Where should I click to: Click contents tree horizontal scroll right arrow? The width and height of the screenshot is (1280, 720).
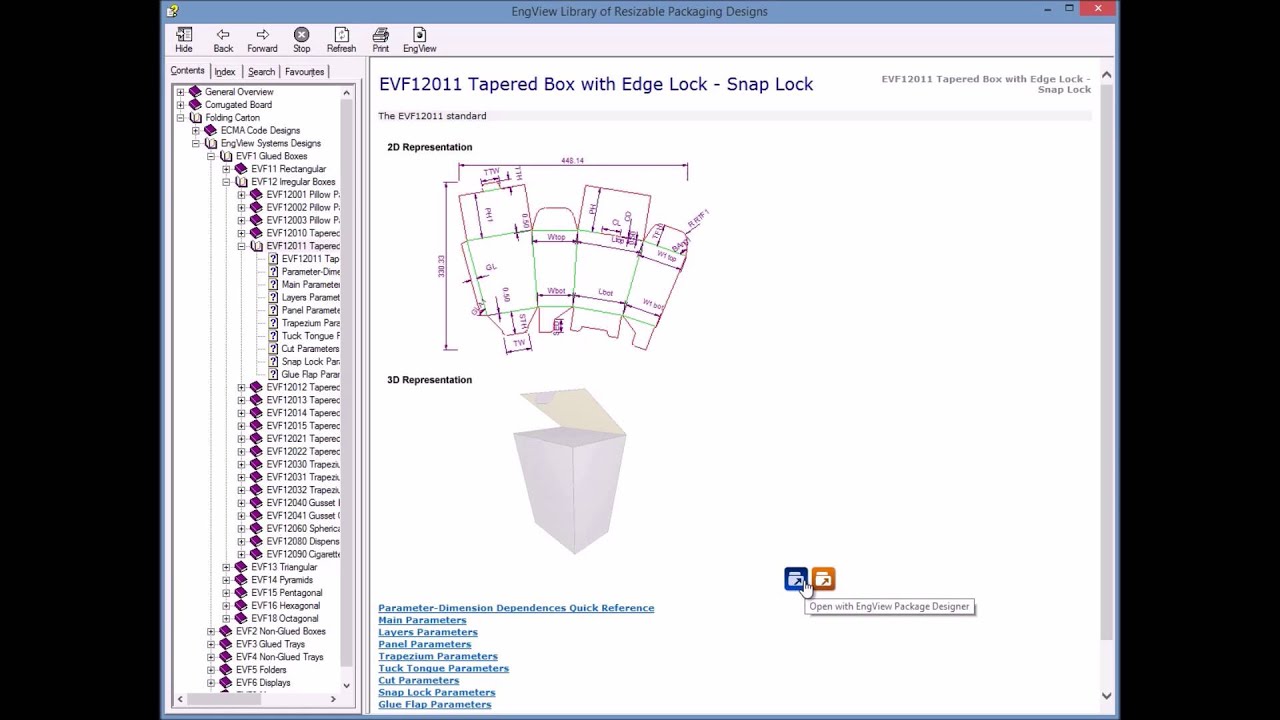(x=333, y=699)
